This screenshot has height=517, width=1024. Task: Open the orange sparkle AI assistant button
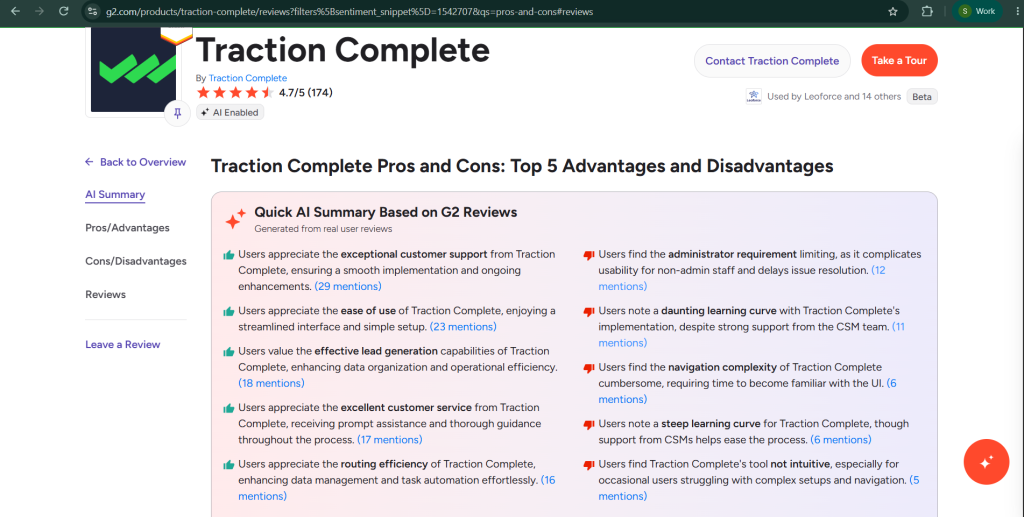pos(986,462)
